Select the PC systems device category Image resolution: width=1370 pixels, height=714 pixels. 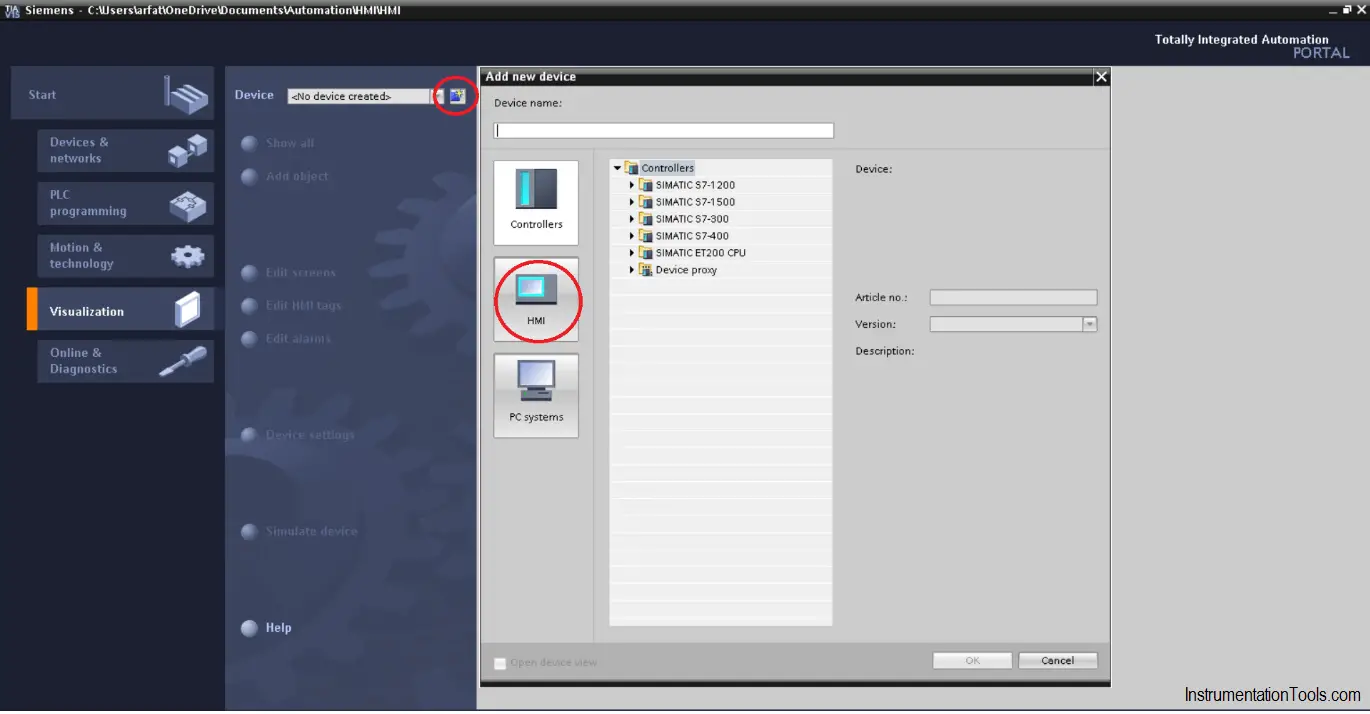536,395
